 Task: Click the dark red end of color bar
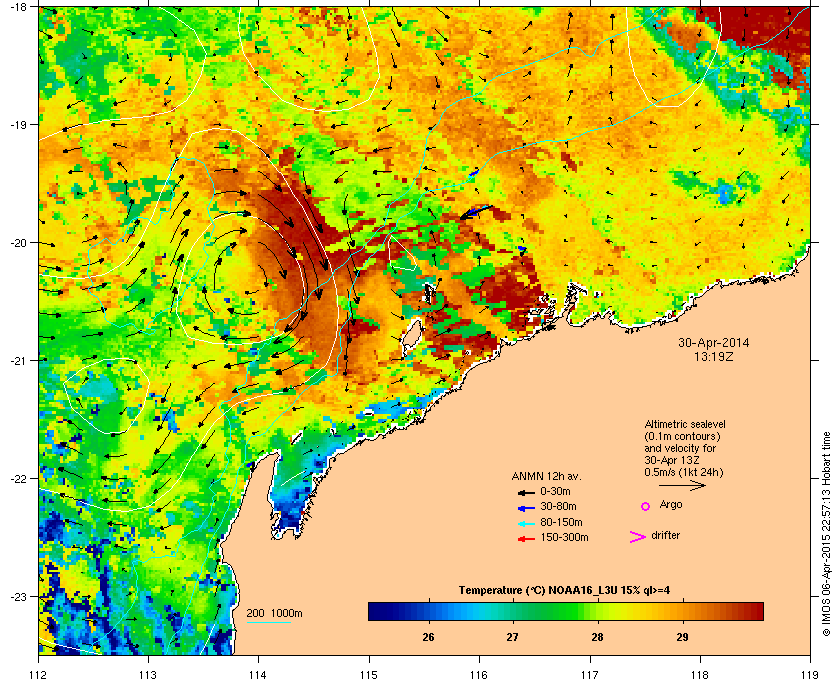click(756, 611)
